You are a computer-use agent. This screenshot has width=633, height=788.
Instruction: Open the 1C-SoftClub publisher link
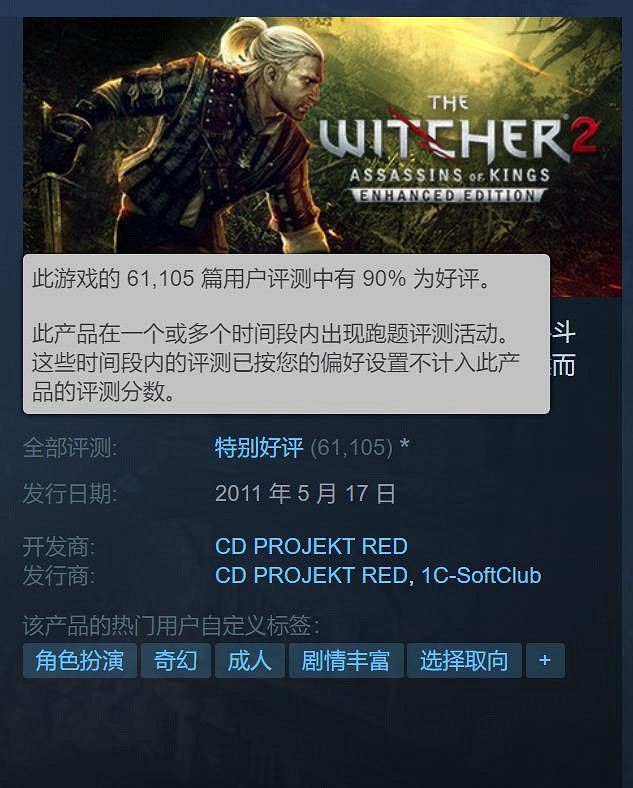(x=481, y=575)
